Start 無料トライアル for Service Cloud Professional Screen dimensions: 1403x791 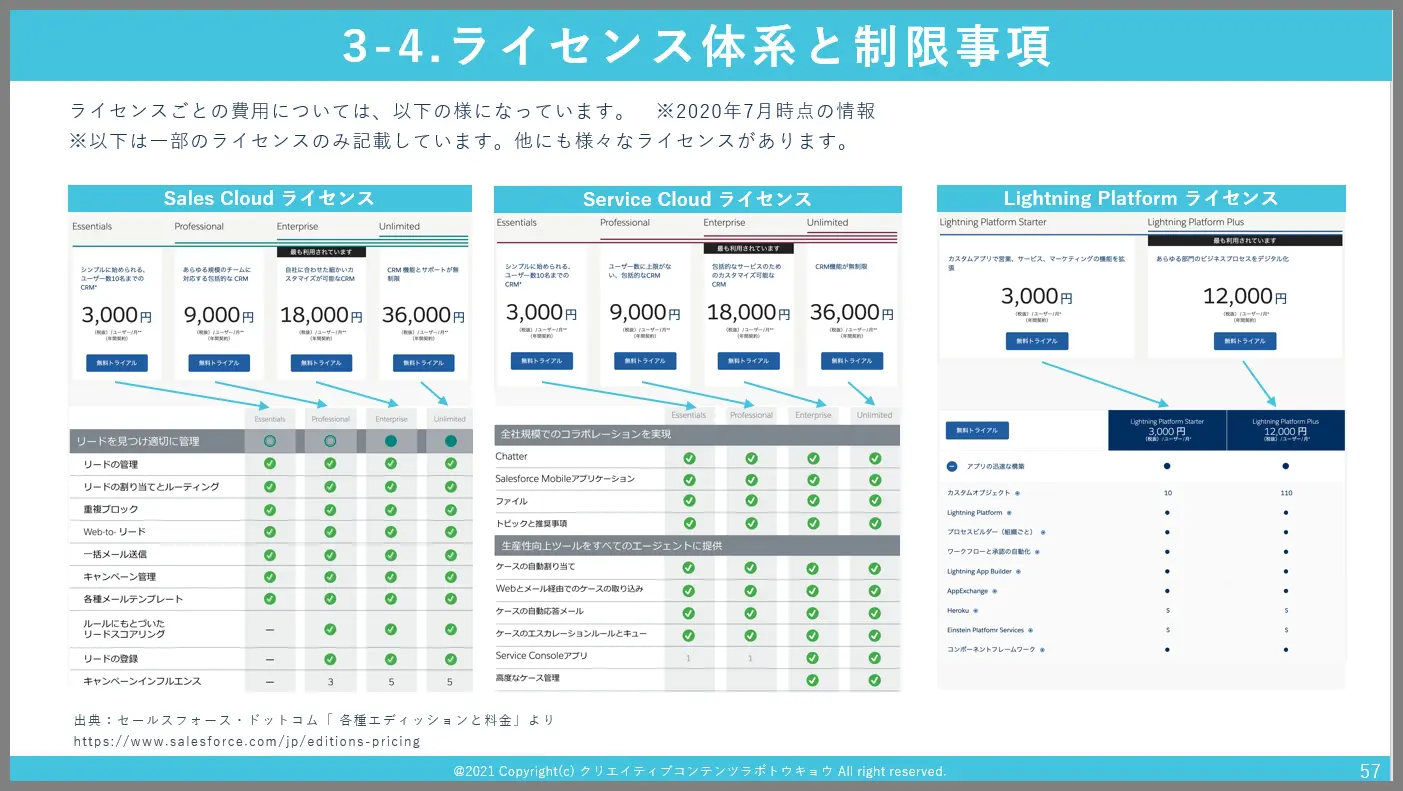click(x=645, y=361)
